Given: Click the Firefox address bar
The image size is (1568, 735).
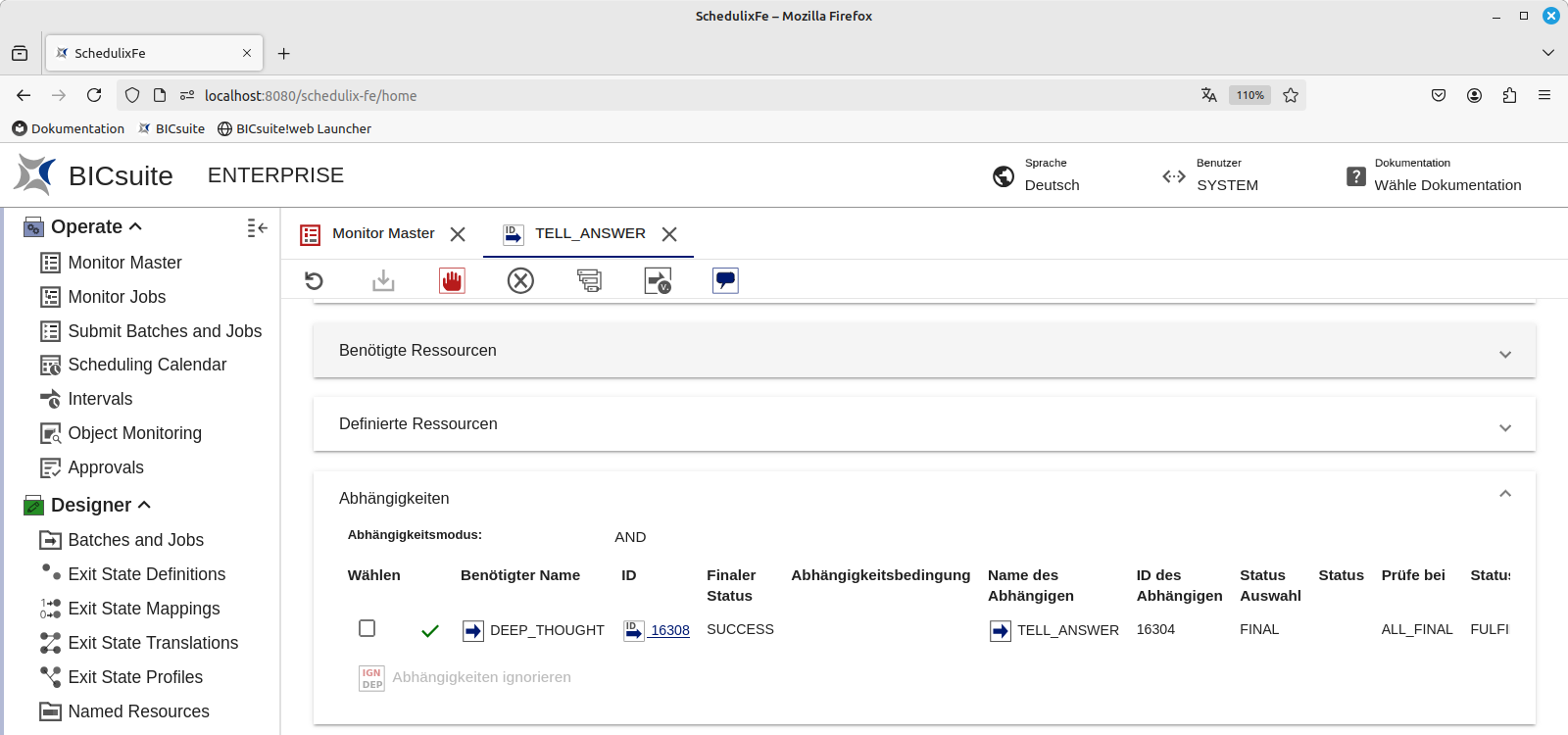Looking at the screenshot, I should click(x=686, y=95).
